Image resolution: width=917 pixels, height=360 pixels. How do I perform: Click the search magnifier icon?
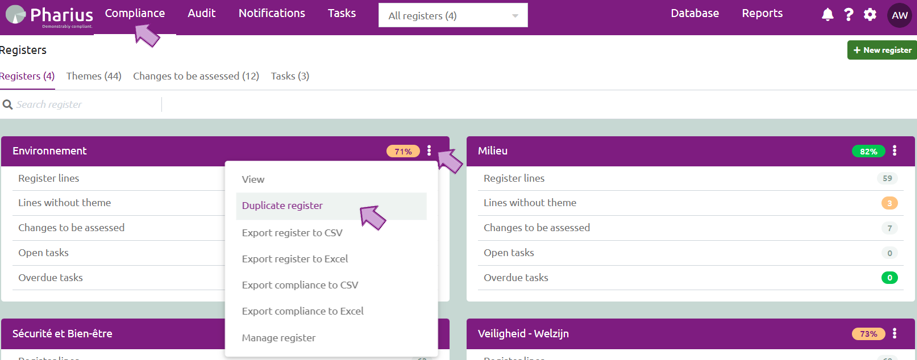pos(8,105)
